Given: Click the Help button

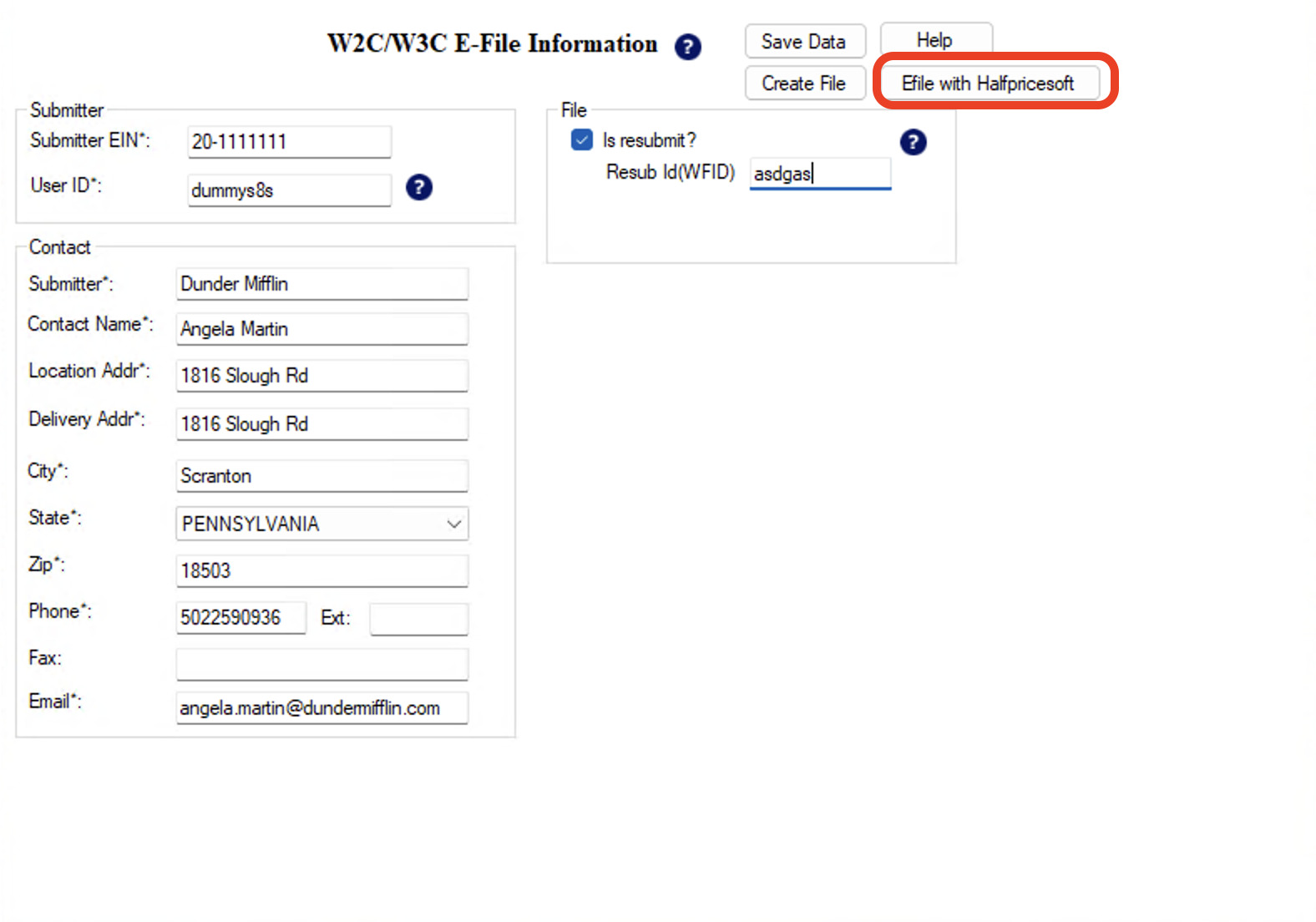Looking at the screenshot, I should (935, 40).
